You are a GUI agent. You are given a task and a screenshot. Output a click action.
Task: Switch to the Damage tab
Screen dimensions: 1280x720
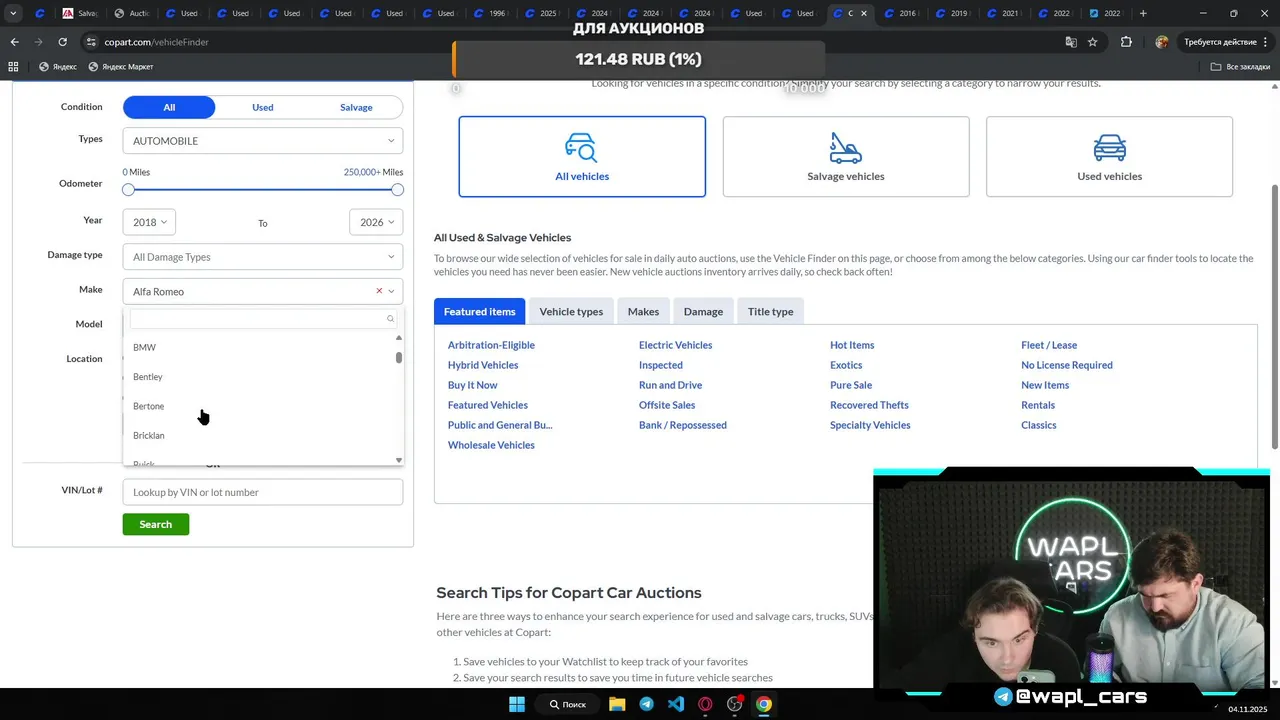point(703,311)
